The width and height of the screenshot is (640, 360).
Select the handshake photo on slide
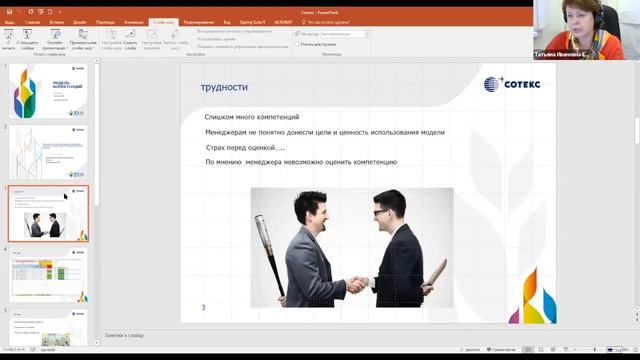352,247
